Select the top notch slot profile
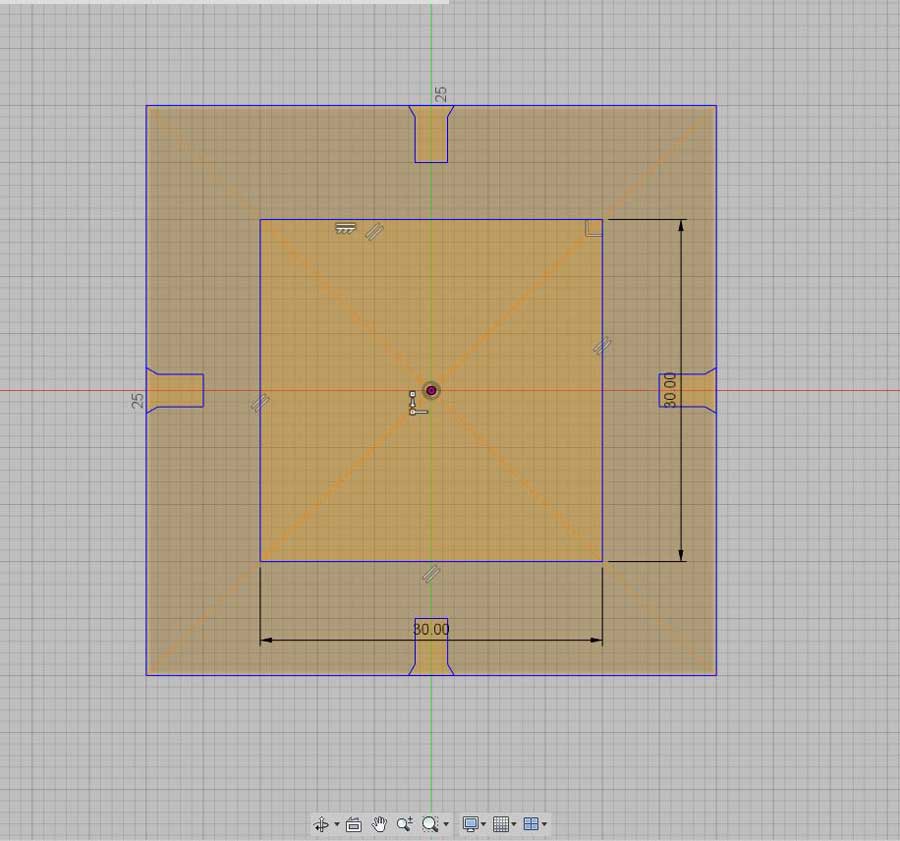900x841 pixels. point(431,134)
